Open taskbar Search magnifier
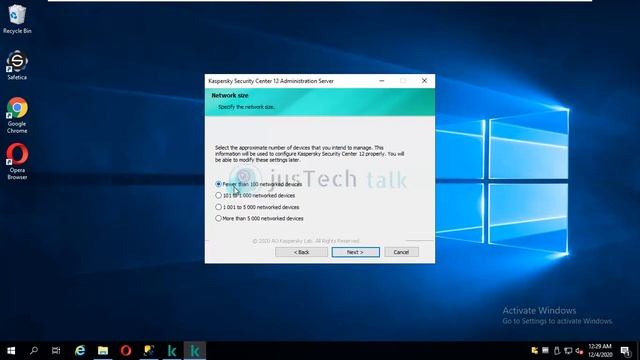 (34, 351)
